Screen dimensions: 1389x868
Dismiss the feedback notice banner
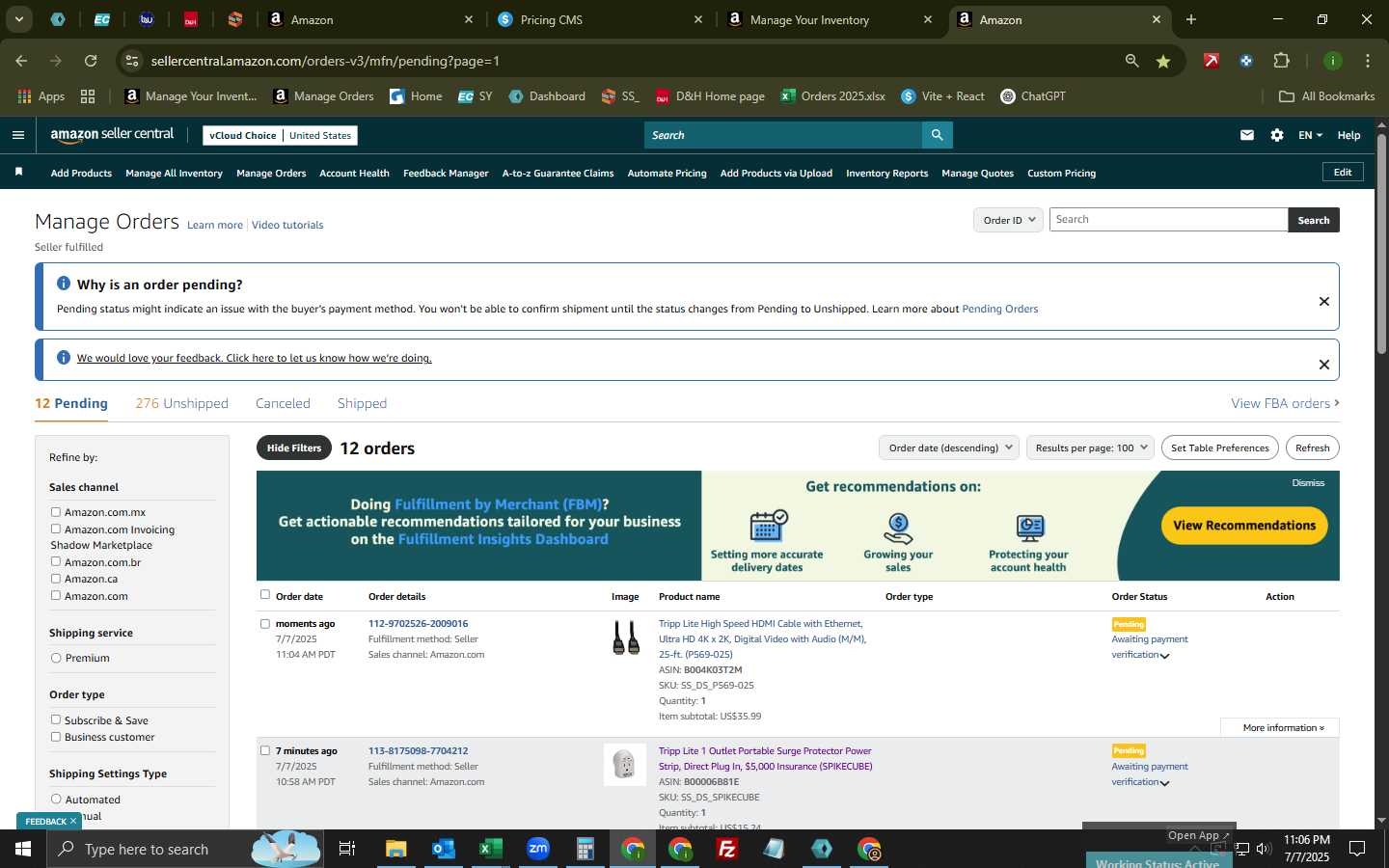coord(1324,365)
